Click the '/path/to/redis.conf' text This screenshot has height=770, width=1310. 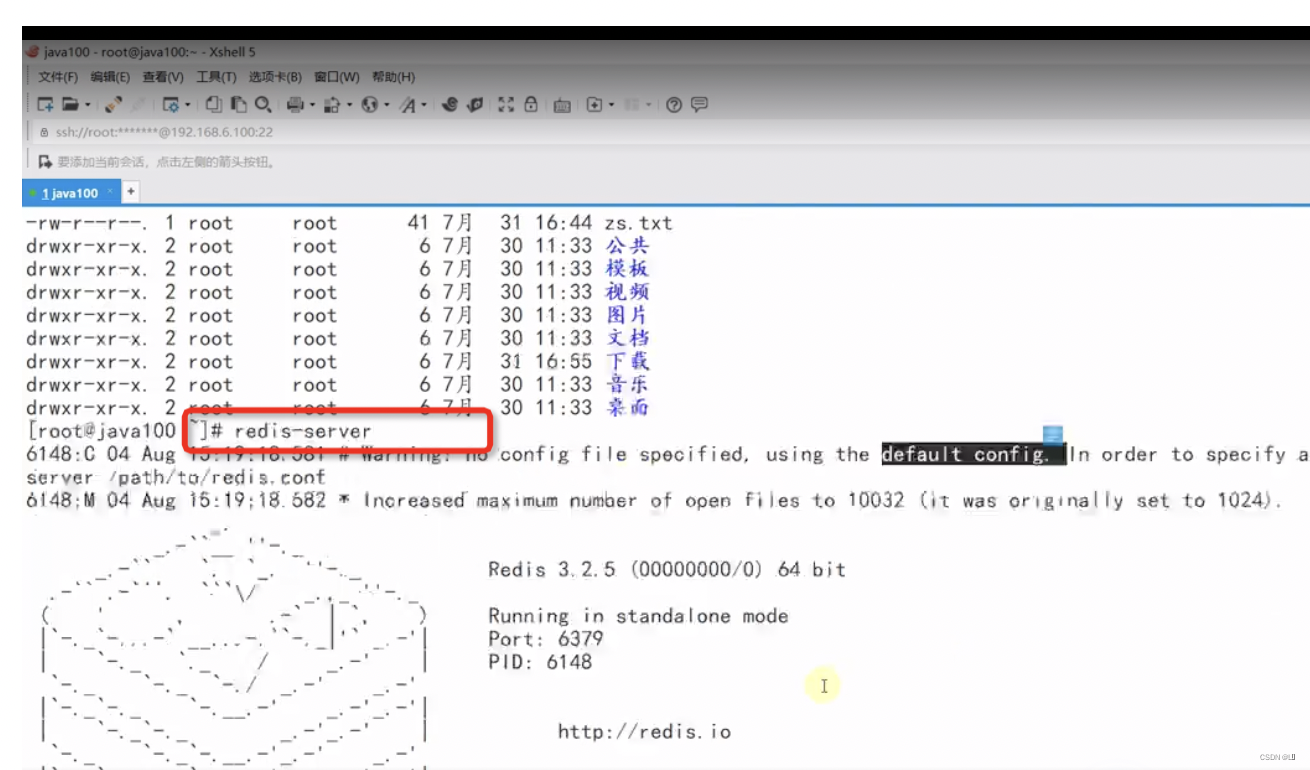click(215, 477)
